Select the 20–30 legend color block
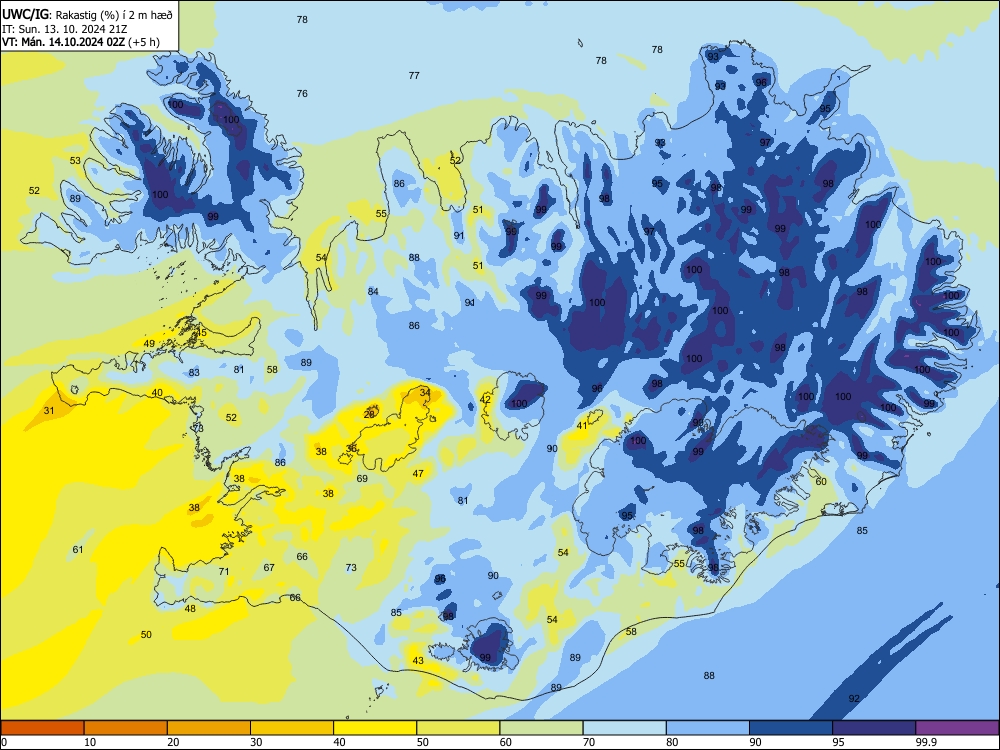Screen dimensions: 1000x750 209,728
